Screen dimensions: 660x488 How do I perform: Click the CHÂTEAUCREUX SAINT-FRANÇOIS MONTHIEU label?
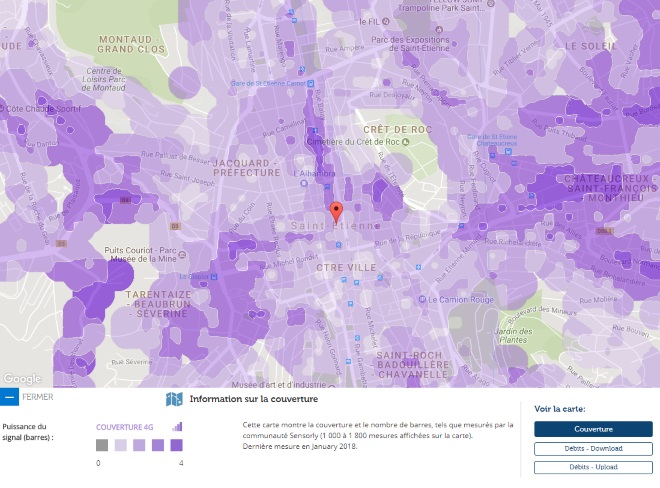pyautogui.click(x=609, y=188)
